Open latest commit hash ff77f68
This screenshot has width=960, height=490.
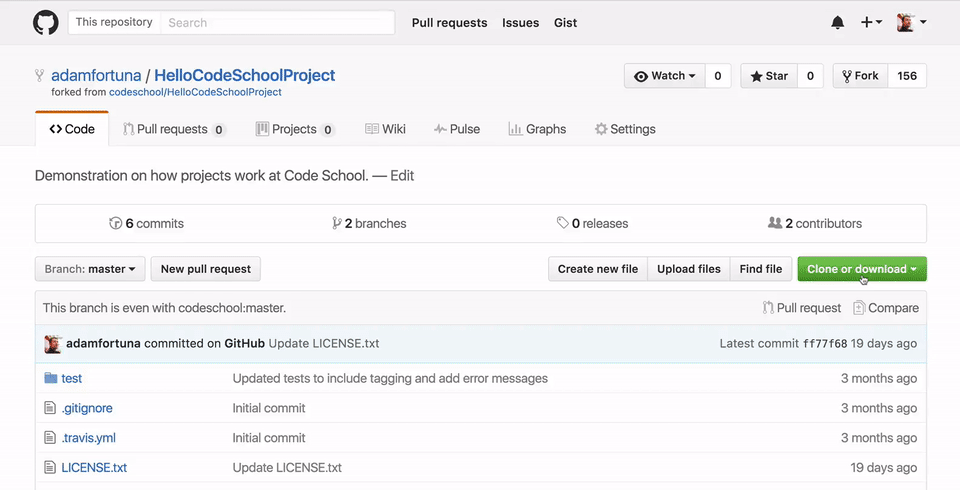[x=825, y=344]
